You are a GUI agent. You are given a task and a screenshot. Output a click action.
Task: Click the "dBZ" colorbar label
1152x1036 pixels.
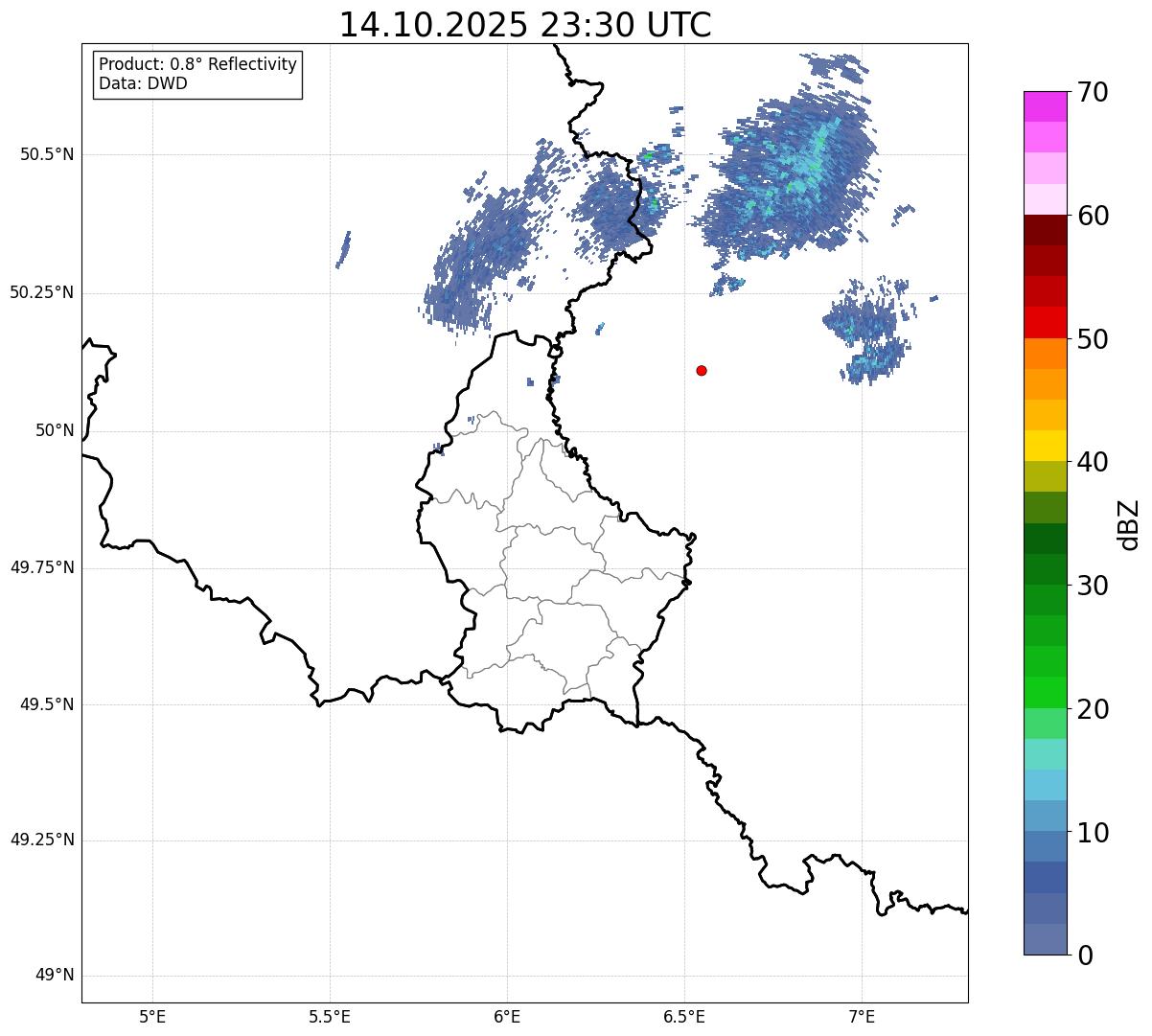pyautogui.click(x=1129, y=523)
